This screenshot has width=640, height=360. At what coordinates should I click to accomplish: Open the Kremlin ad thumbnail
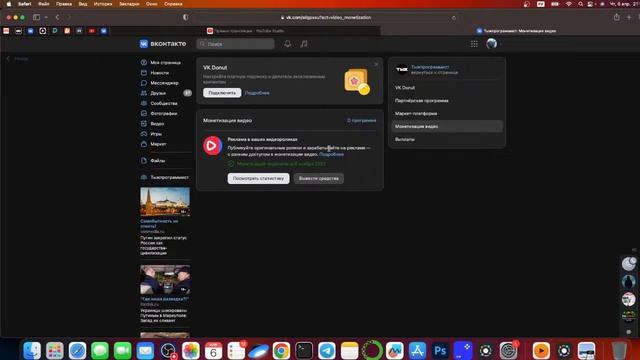pos(165,202)
